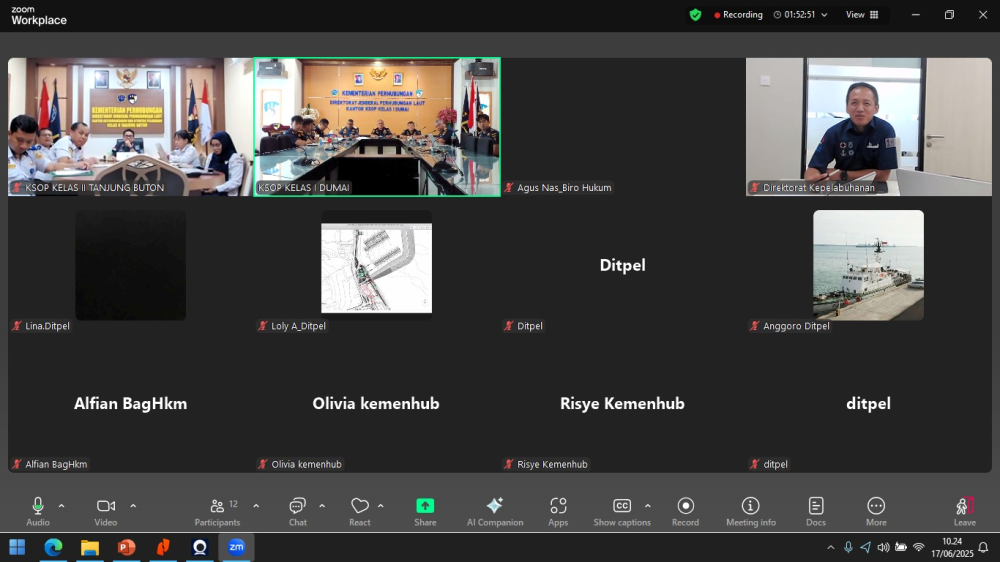
Task: Select KSOP KELAS I DUMAI video tile
Action: 377,127
